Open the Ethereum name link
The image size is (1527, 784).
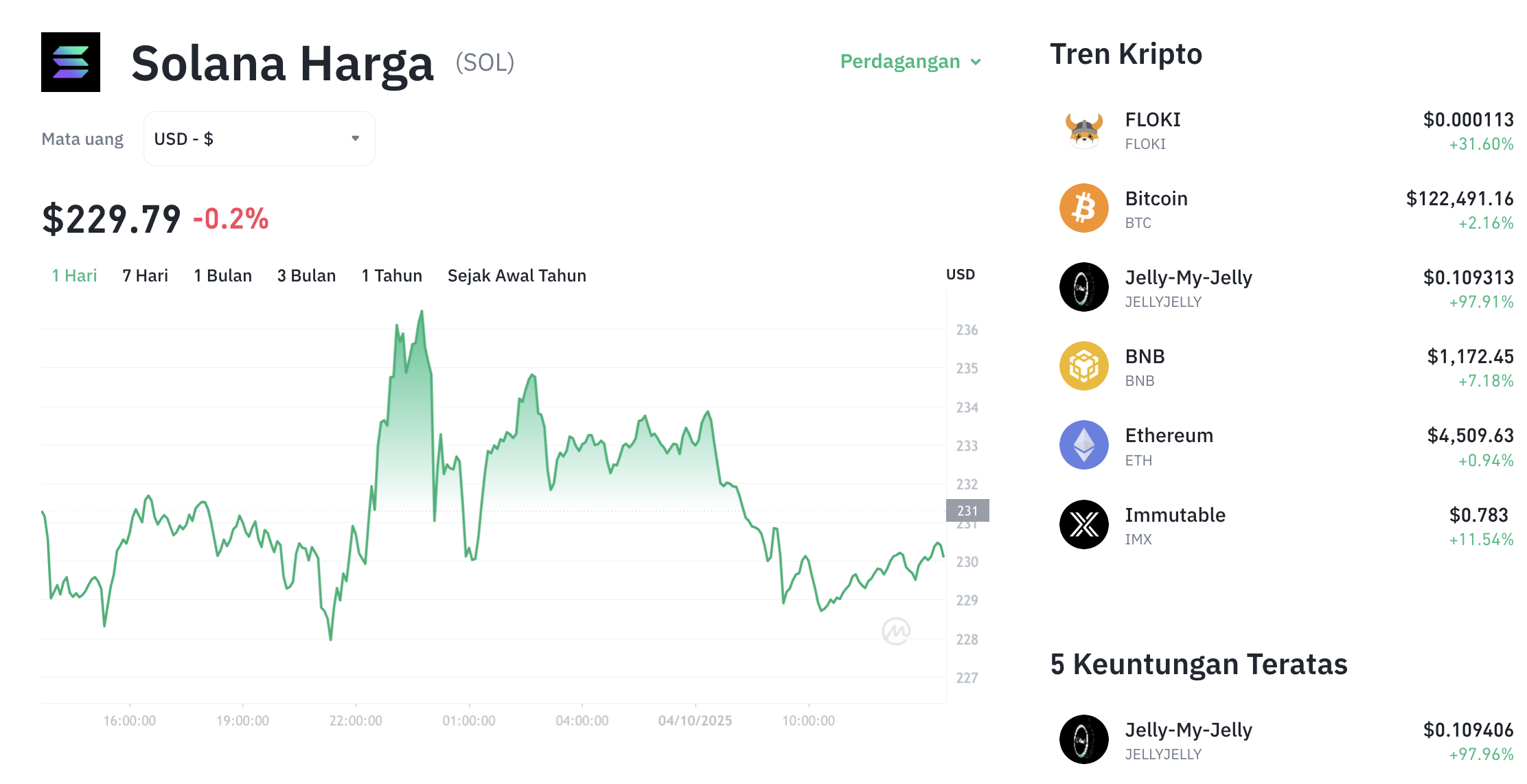coord(1169,435)
